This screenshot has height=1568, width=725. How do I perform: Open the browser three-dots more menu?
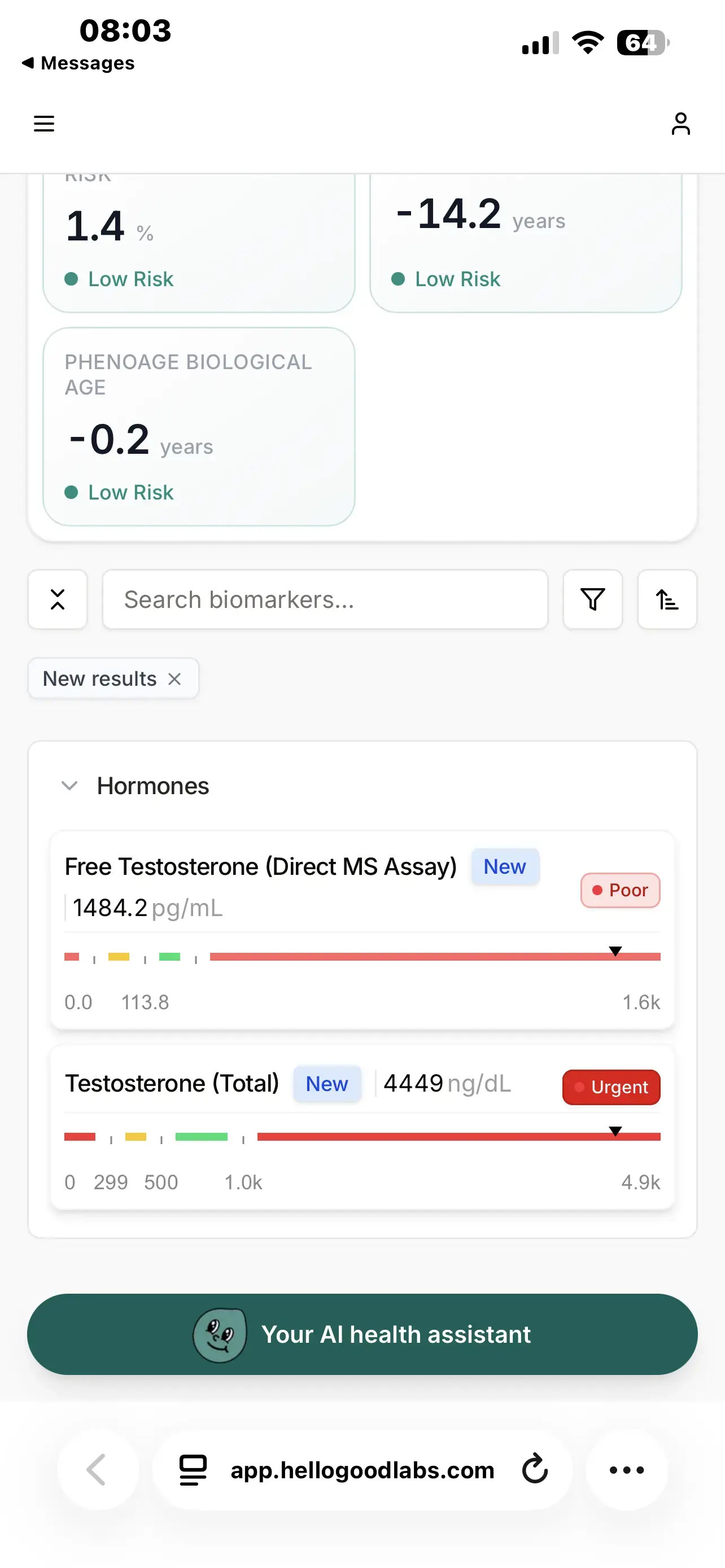[626, 1469]
